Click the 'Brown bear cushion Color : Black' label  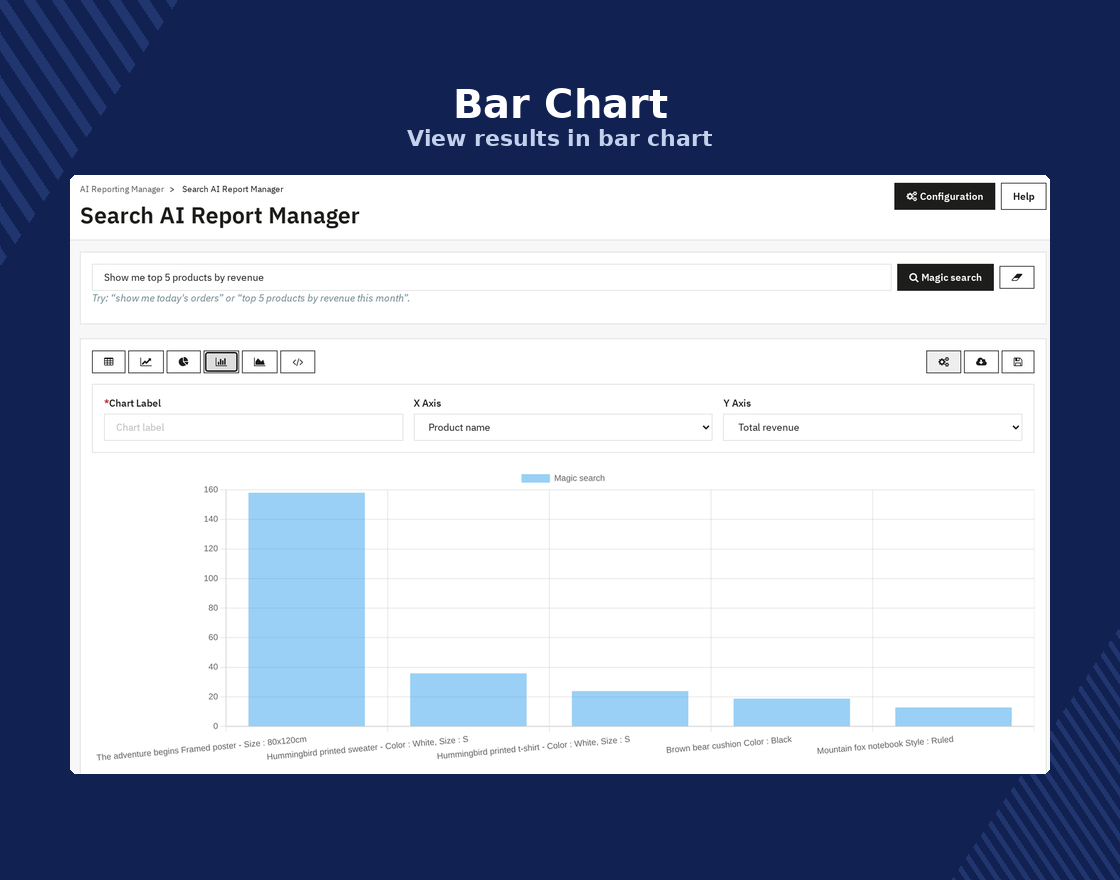click(729, 744)
